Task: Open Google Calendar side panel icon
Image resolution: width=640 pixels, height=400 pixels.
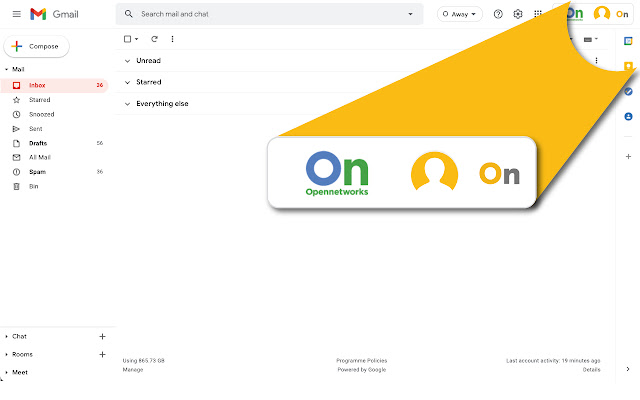Action: pyautogui.click(x=628, y=41)
